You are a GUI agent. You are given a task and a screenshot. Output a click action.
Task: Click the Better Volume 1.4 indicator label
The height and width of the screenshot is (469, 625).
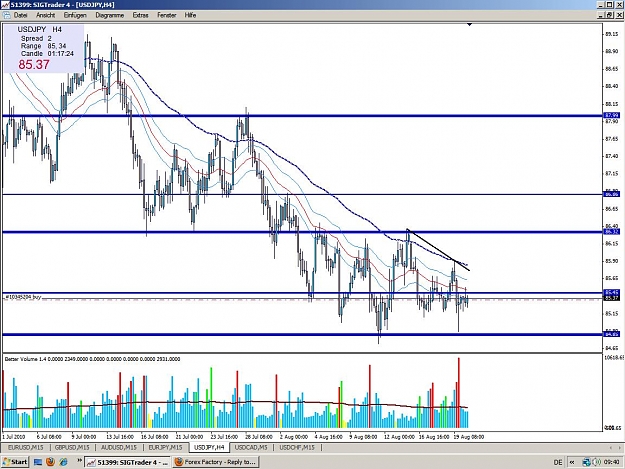[x=92, y=359]
